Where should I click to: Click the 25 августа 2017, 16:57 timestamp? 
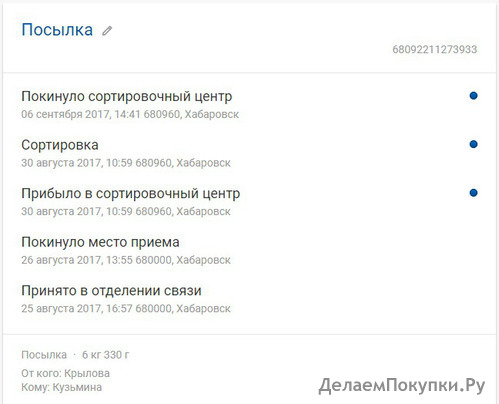tap(77, 309)
